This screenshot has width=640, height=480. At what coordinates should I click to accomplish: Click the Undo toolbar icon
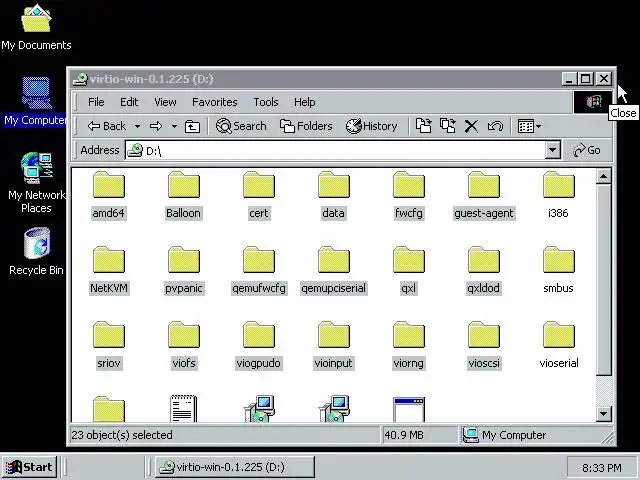[495, 126]
